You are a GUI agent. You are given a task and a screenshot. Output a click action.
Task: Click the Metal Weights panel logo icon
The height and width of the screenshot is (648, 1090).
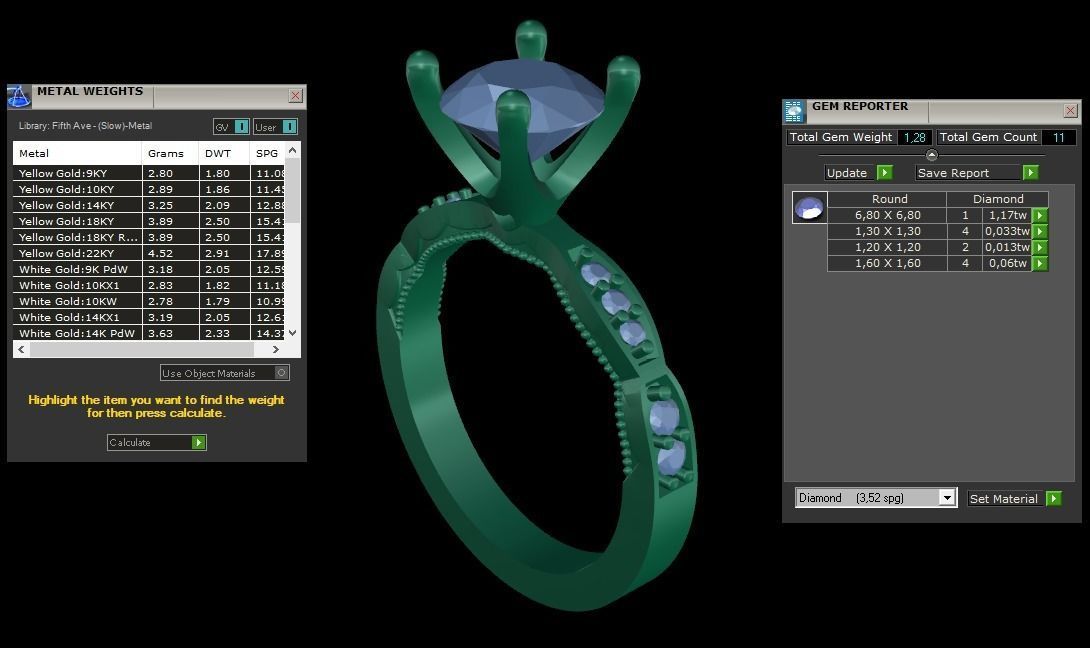coord(19,97)
